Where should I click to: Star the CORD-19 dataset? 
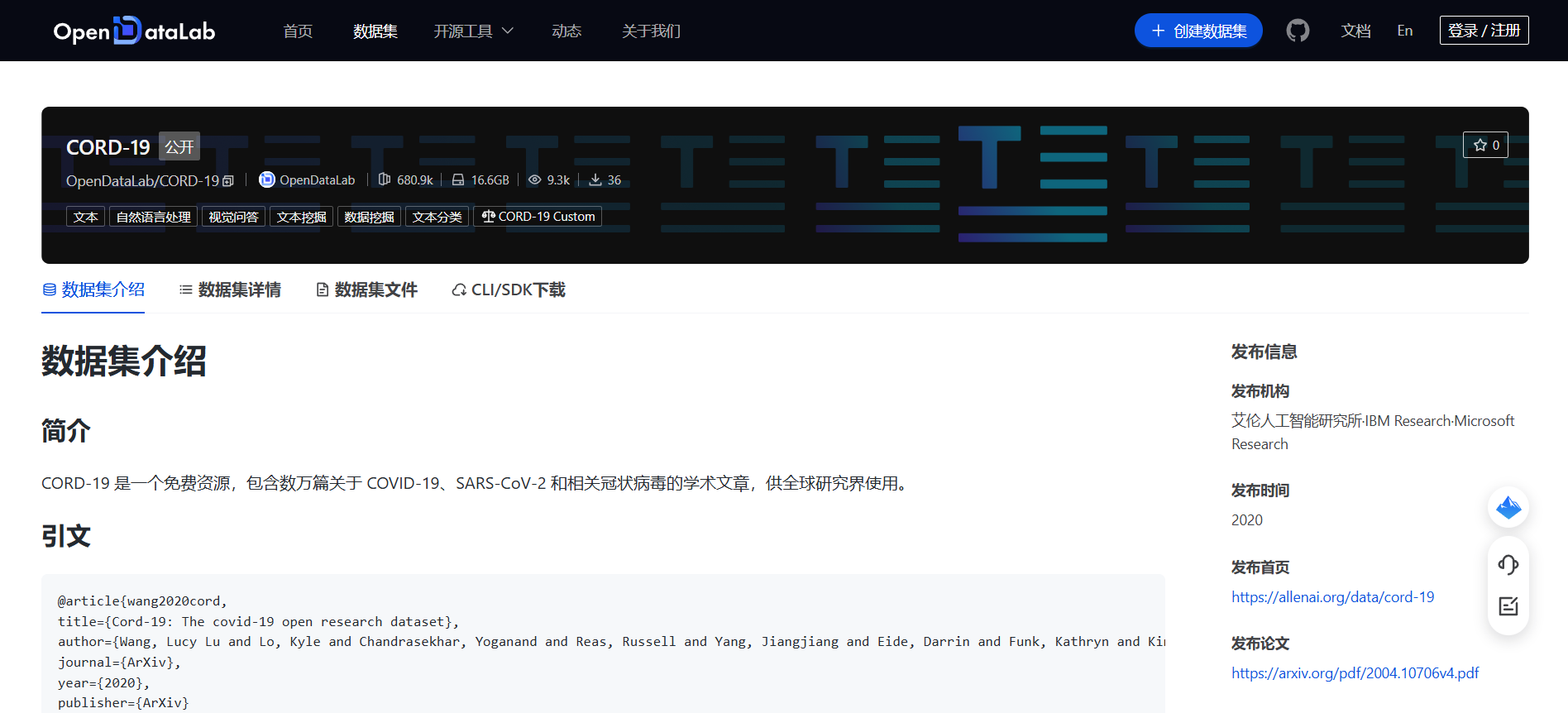point(1485,145)
